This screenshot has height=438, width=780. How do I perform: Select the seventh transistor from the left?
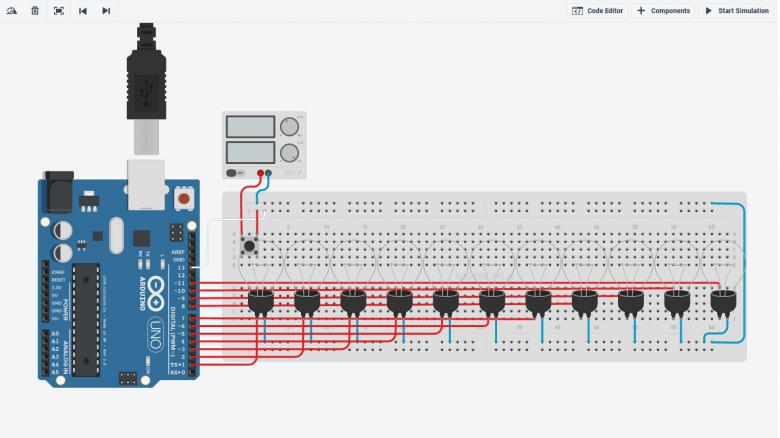pyautogui.click(x=538, y=303)
